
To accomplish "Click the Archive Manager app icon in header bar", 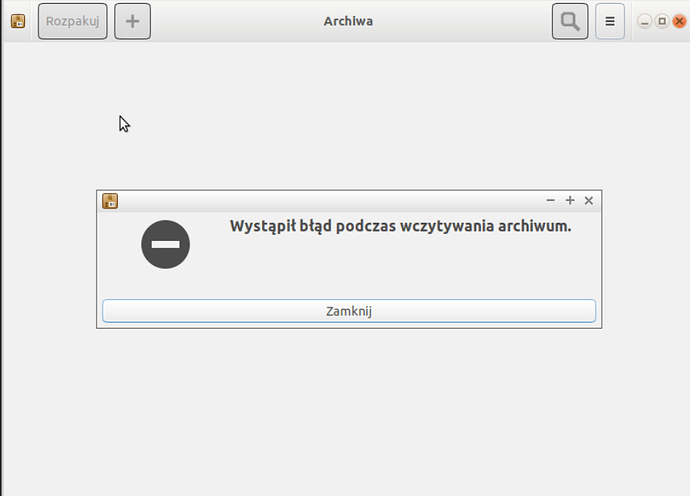I will tap(18, 21).
